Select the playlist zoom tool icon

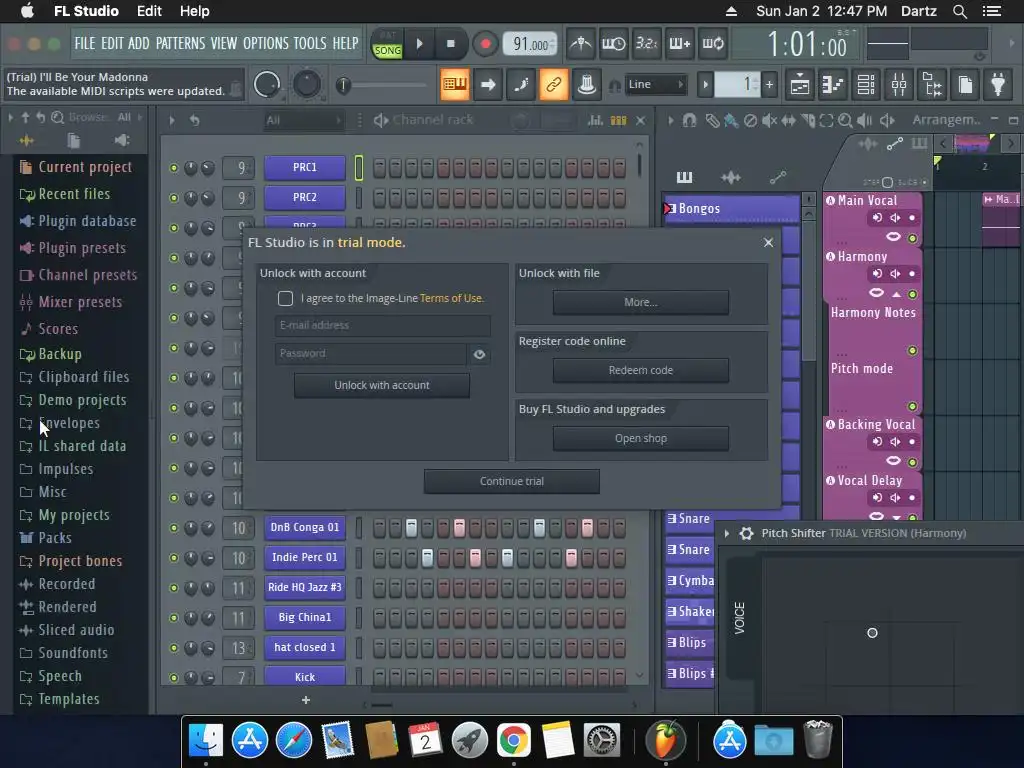pyautogui.click(x=845, y=120)
